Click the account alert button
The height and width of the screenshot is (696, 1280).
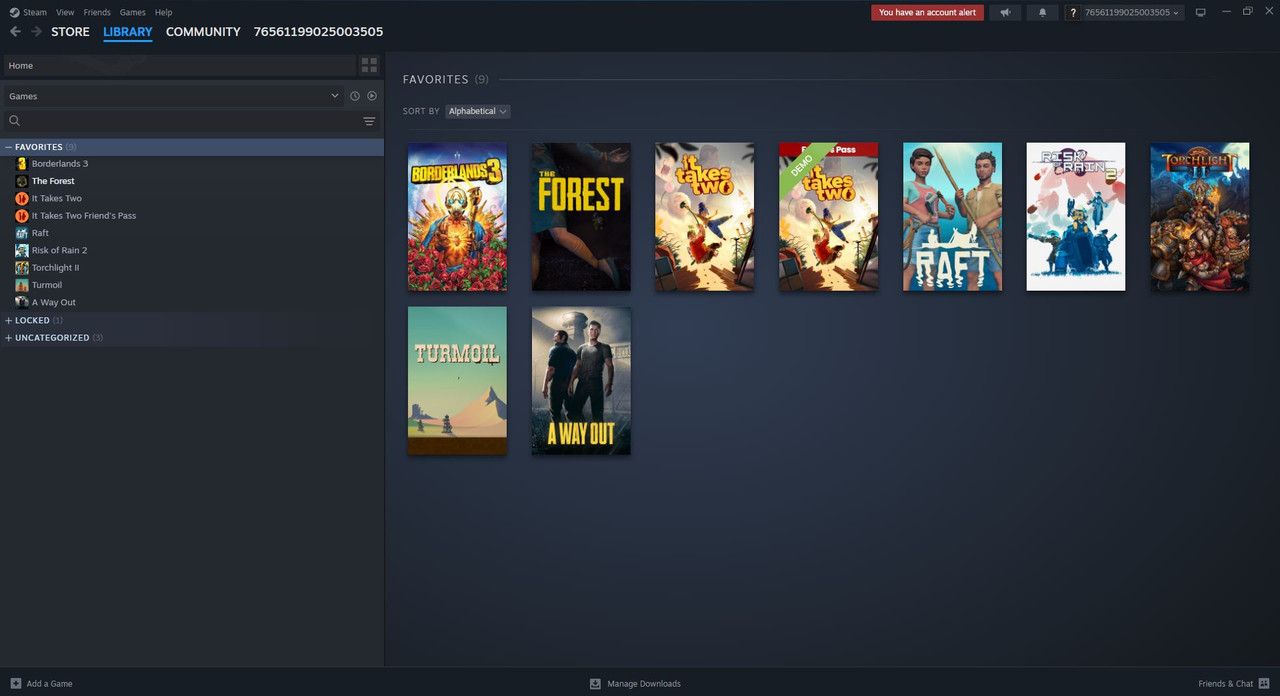927,12
